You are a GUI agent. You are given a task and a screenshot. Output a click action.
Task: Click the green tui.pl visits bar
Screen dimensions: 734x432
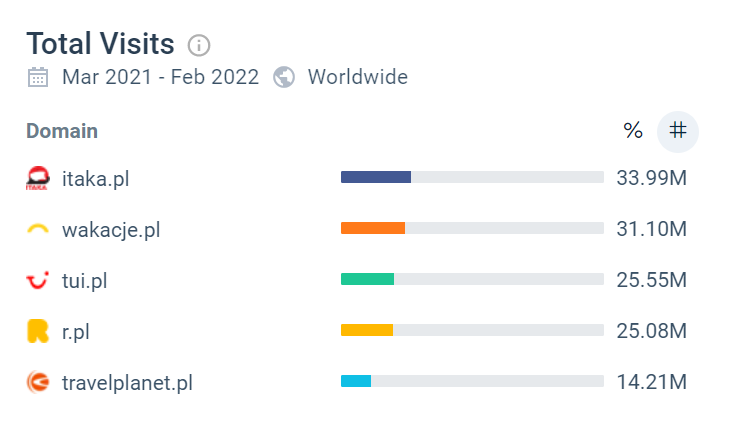point(367,279)
